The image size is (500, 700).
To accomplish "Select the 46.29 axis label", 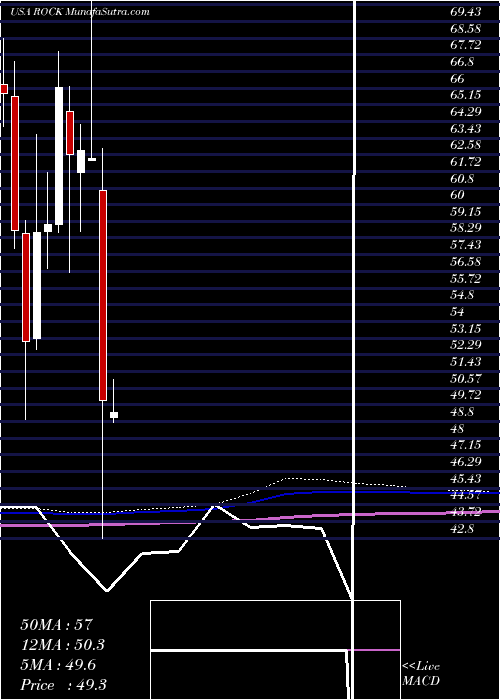I will tap(466, 462).
